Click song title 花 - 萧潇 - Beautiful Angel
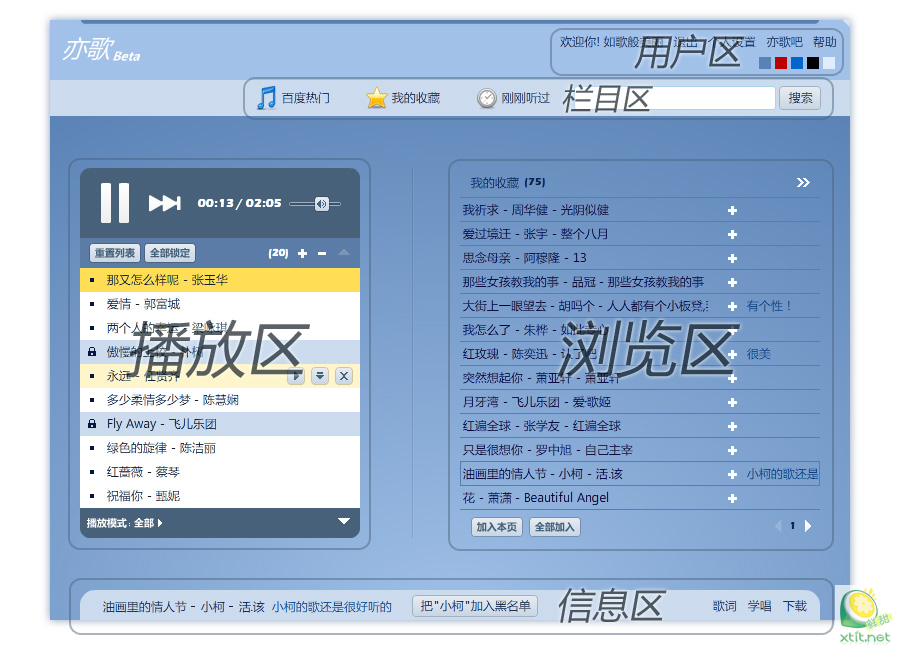900x650 pixels. (x=536, y=498)
